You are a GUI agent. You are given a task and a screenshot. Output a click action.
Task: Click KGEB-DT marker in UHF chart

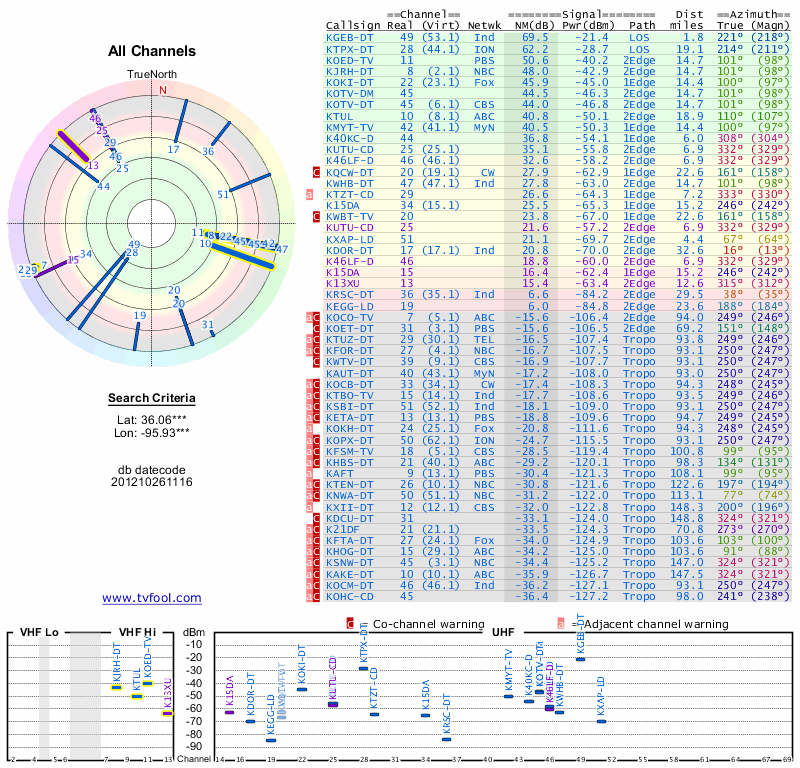coord(581,659)
